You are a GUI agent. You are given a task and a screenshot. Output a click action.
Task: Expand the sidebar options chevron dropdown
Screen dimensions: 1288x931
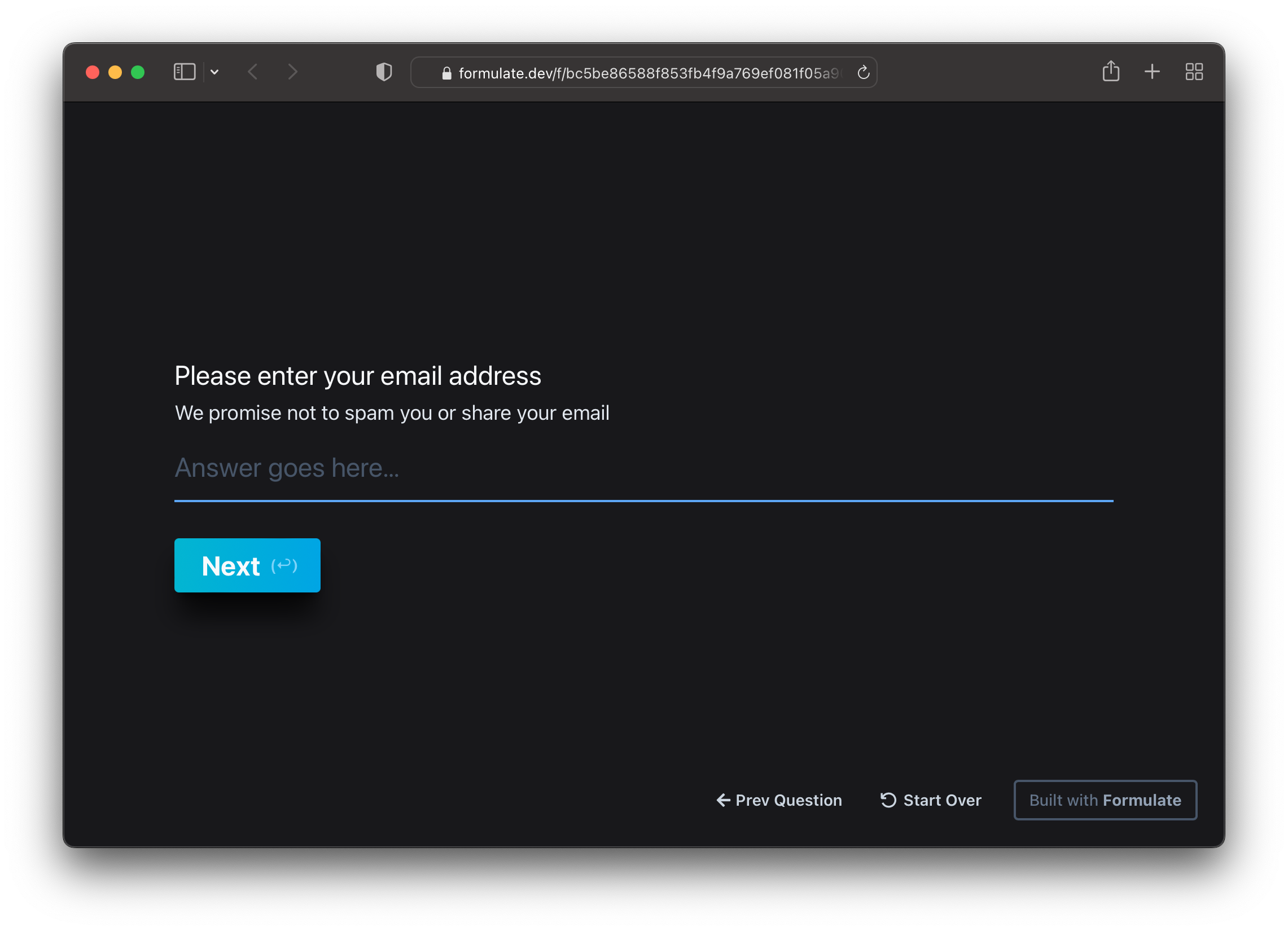214,72
